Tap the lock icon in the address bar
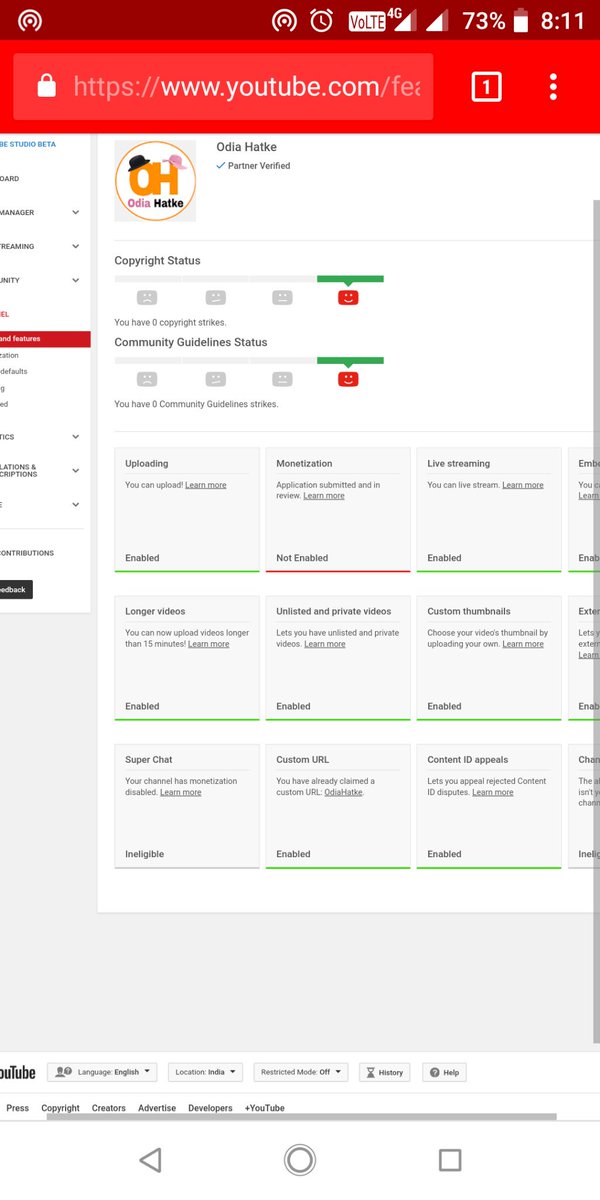 point(46,87)
